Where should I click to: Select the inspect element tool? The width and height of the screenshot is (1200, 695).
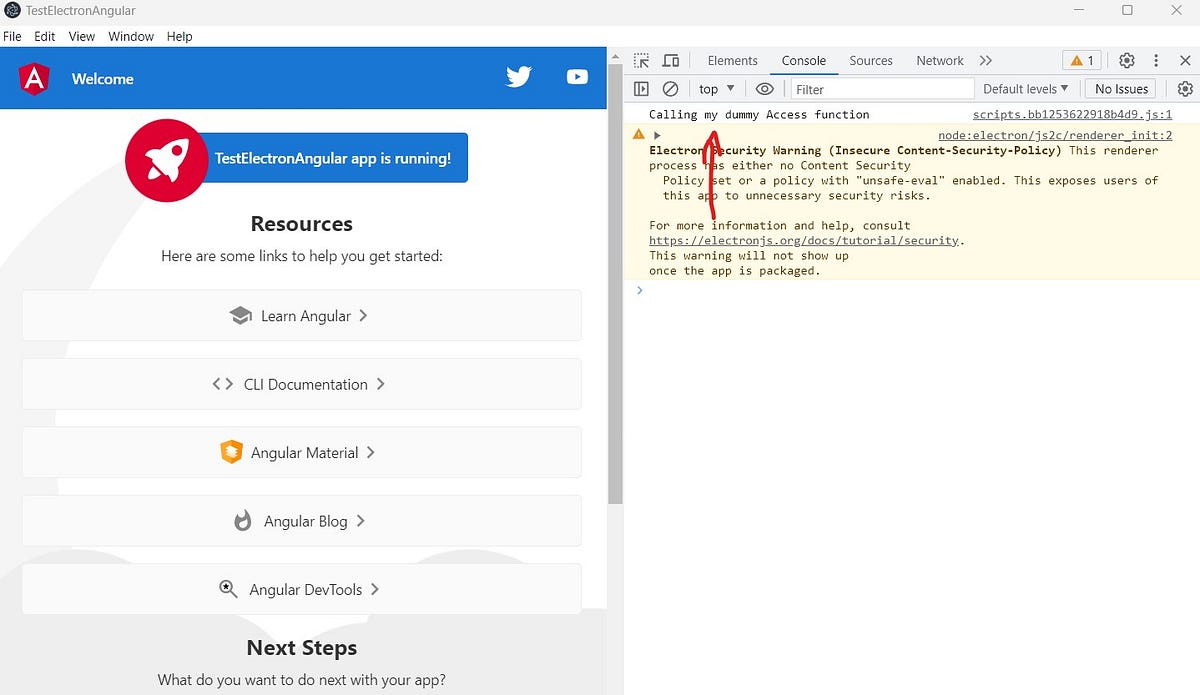tap(641, 60)
